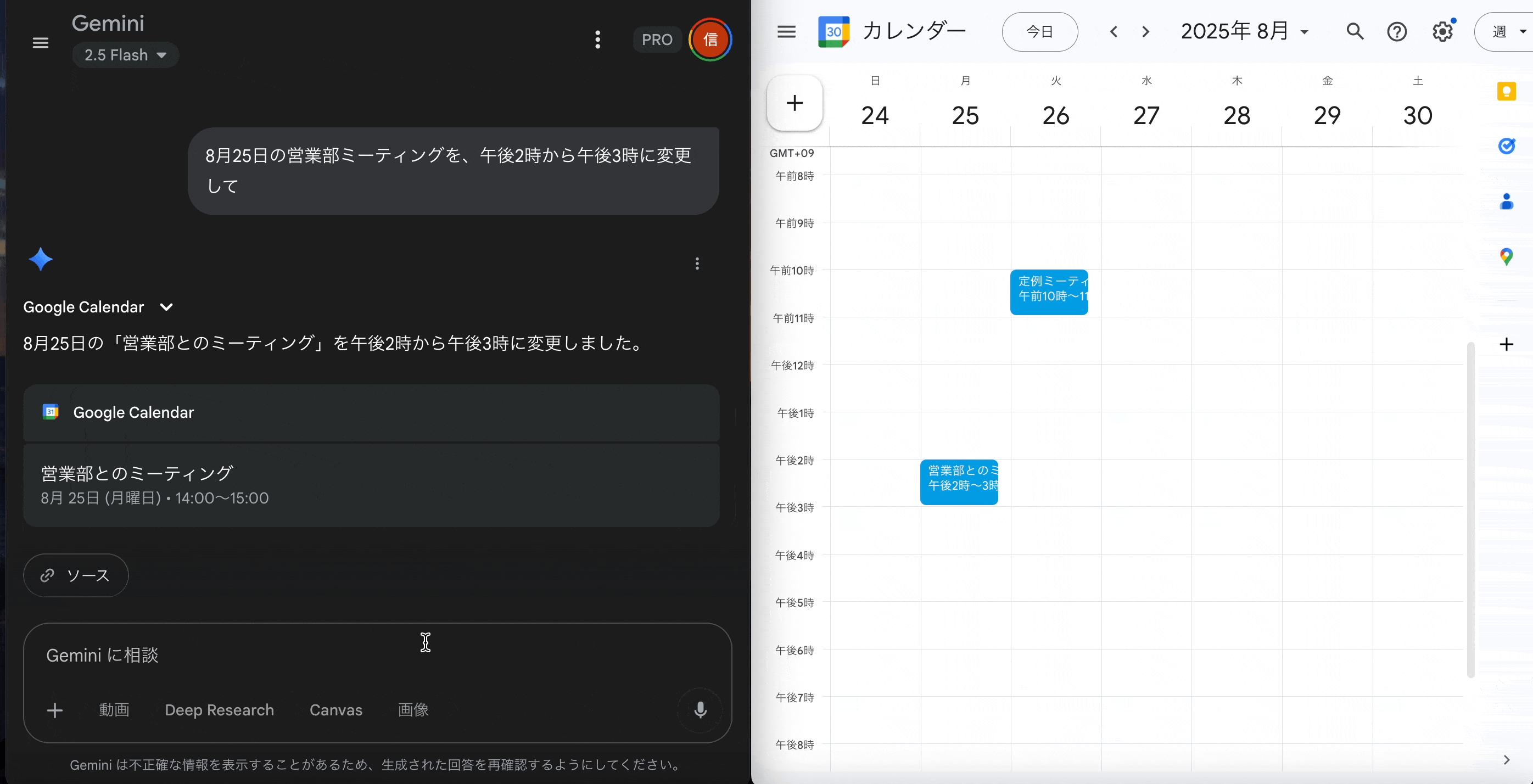Select the Canvas option in the prompt bar
The width and height of the screenshot is (1533, 784).
click(335, 710)
